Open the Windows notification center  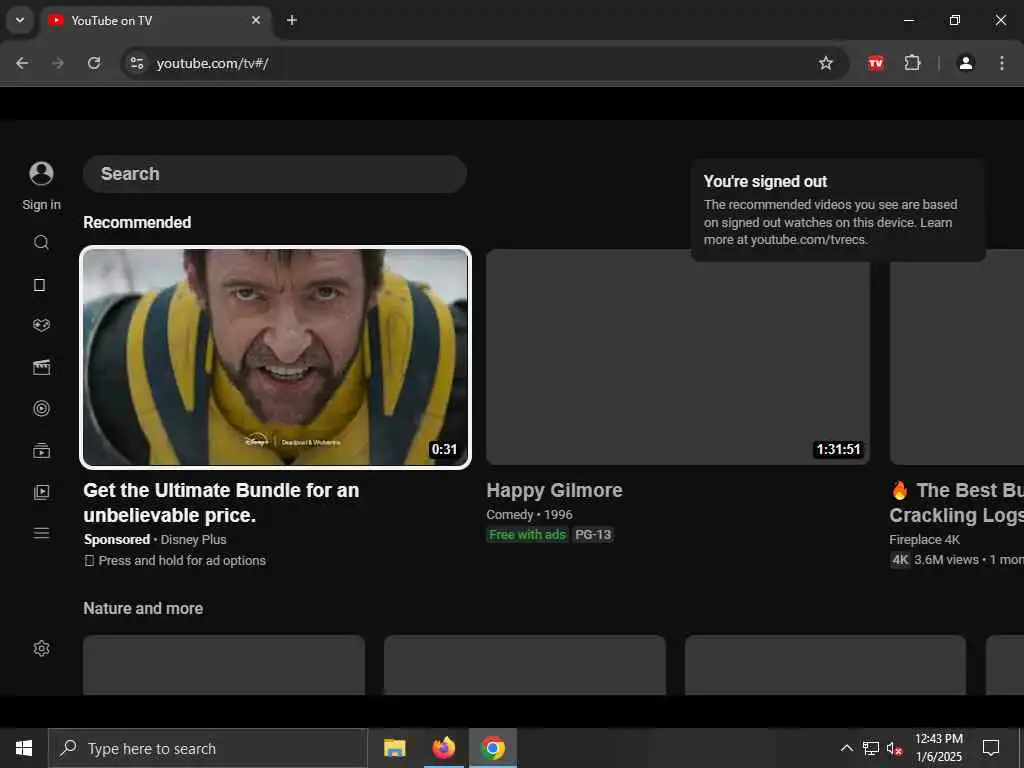[x=991, y=748]
